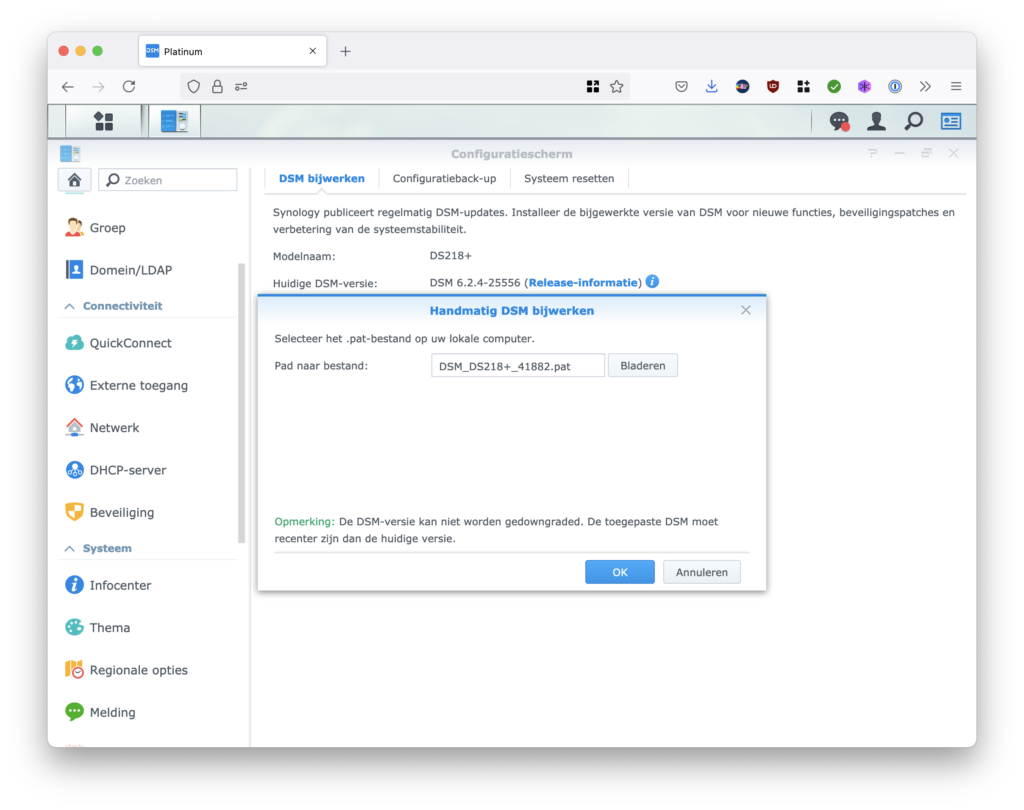Screen dimensions: 1024x810
Task: Select the Platinum browser tab
Action: tap(232, 51)
